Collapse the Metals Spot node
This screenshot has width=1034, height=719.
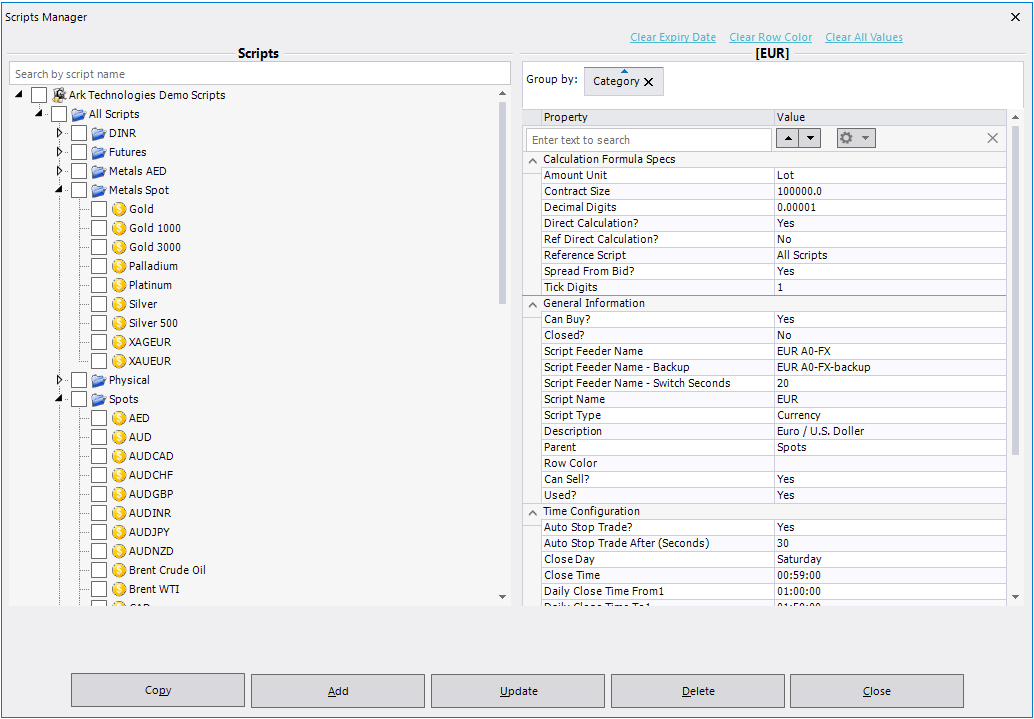pos(58,189)
